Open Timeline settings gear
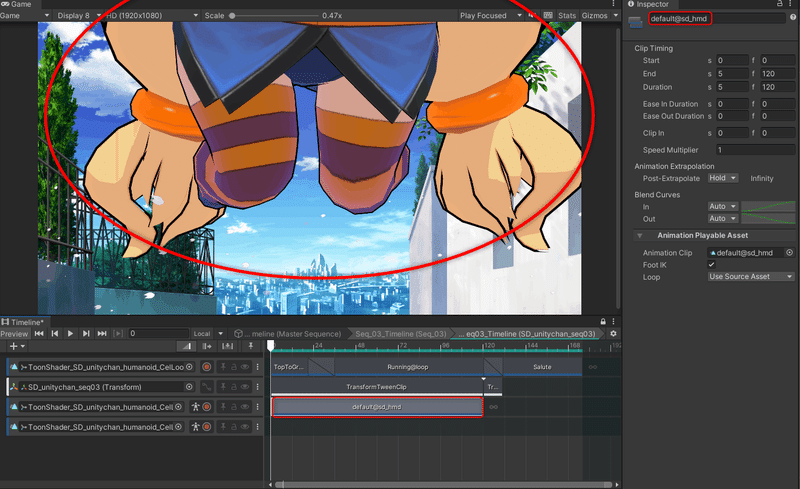The height and width of the screenshot is (489, 800). click(613, 333)
